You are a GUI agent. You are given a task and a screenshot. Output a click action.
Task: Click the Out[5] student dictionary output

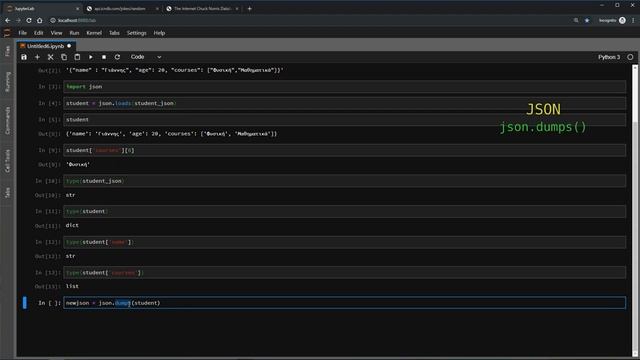pos(171,134)
